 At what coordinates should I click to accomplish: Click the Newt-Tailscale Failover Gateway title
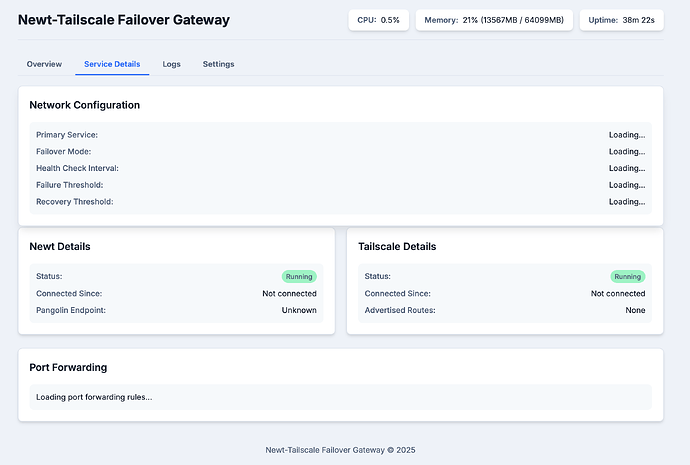(124, 20)
